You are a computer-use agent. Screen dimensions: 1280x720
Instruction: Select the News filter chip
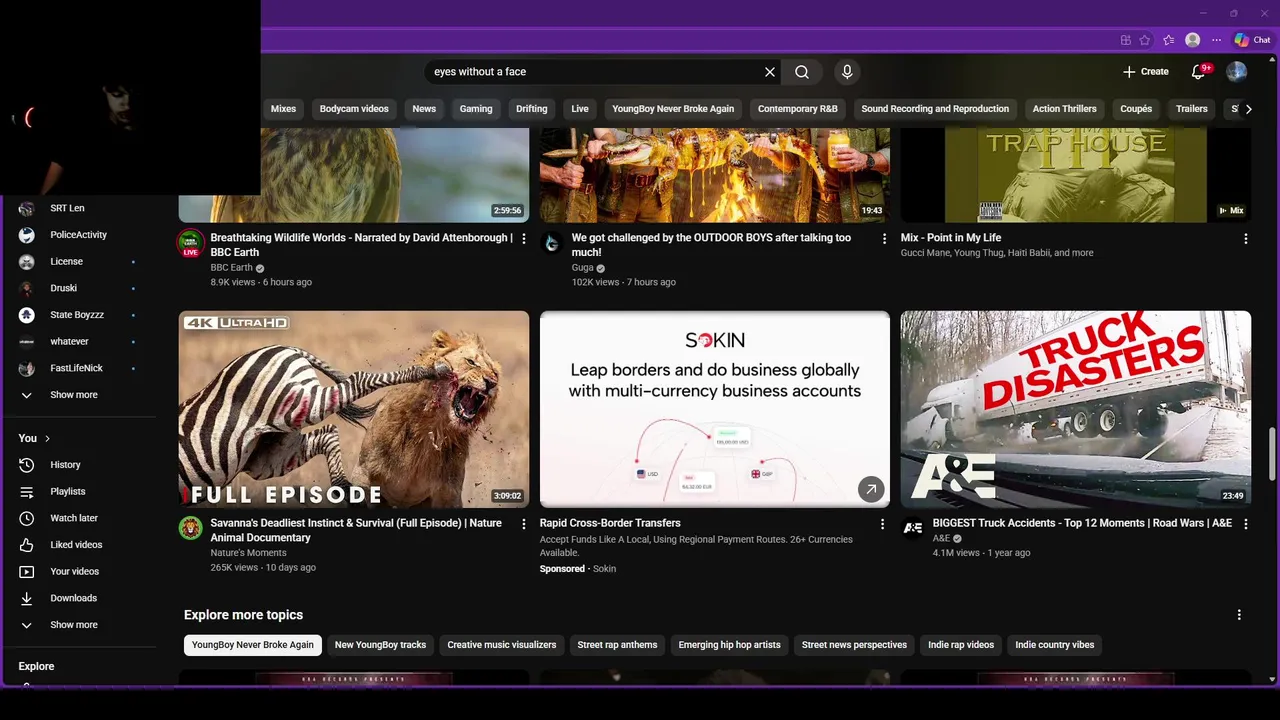point(424,109)
